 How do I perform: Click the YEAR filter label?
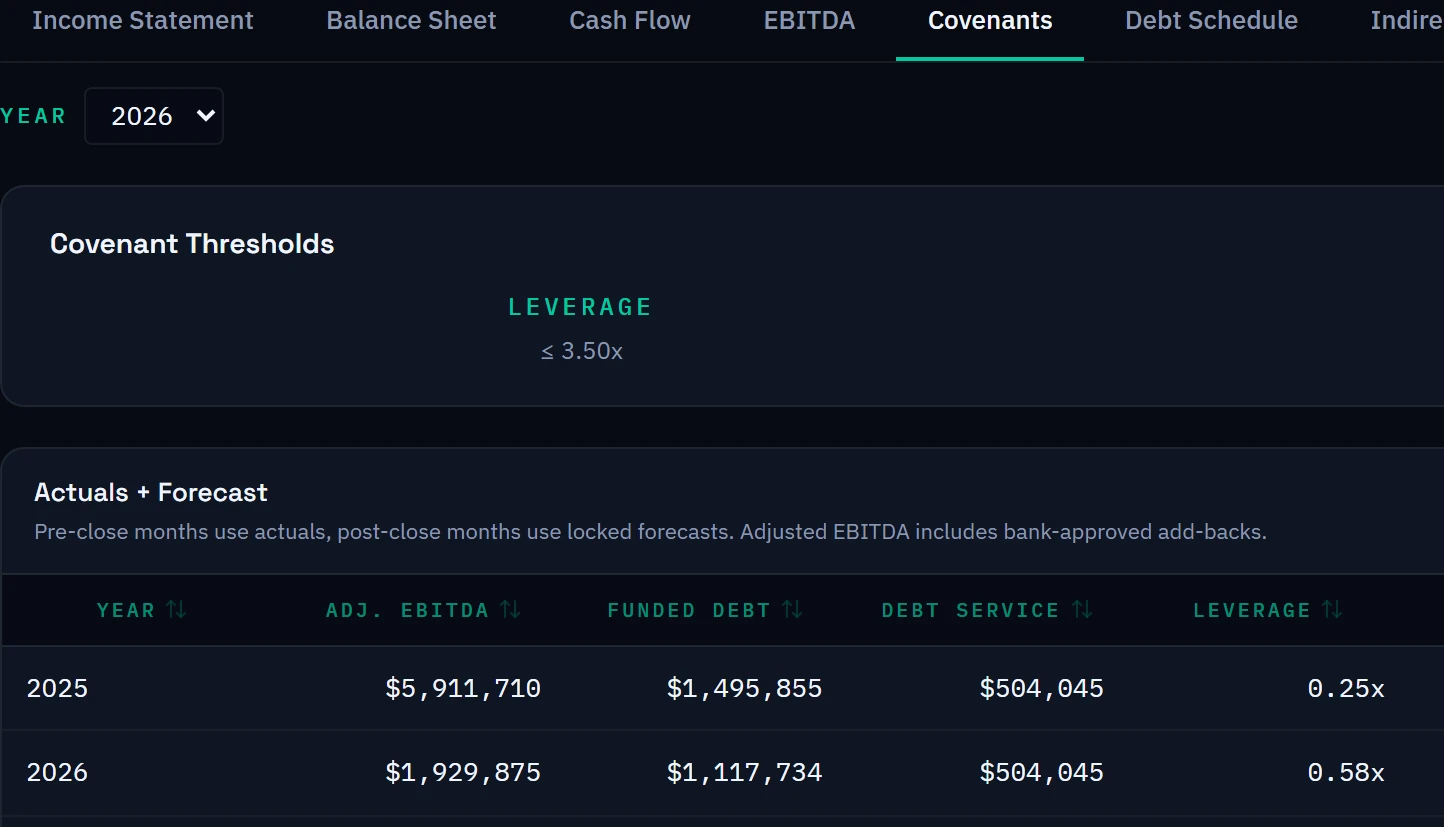click(x=33, y=116)
